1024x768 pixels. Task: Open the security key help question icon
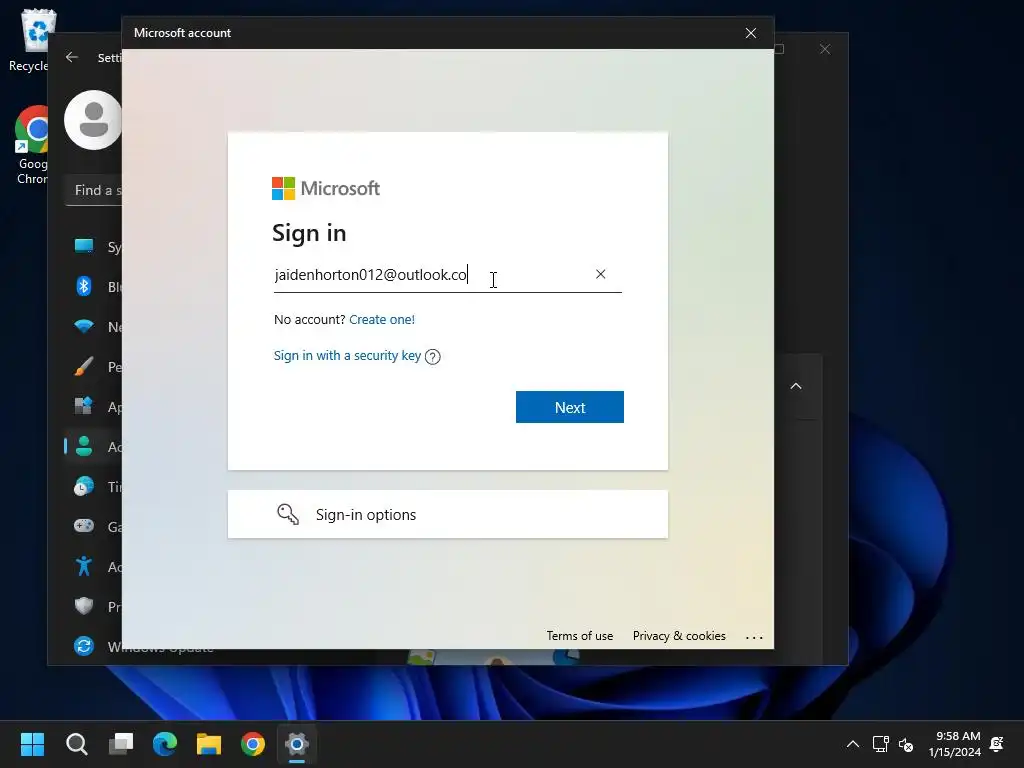tap(432, 357)
